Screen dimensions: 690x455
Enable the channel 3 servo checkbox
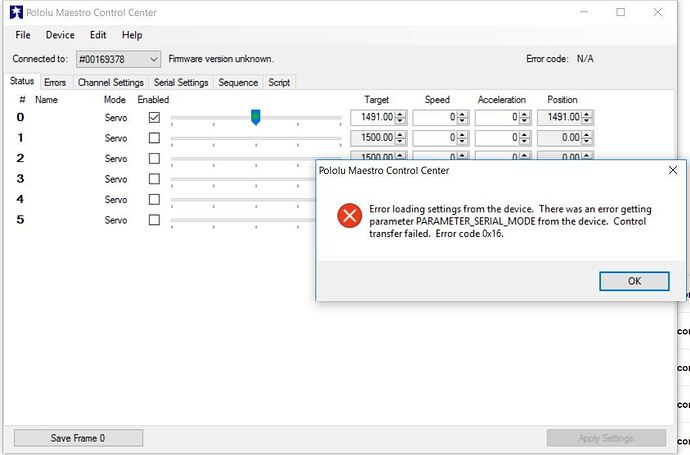point(154,179)
